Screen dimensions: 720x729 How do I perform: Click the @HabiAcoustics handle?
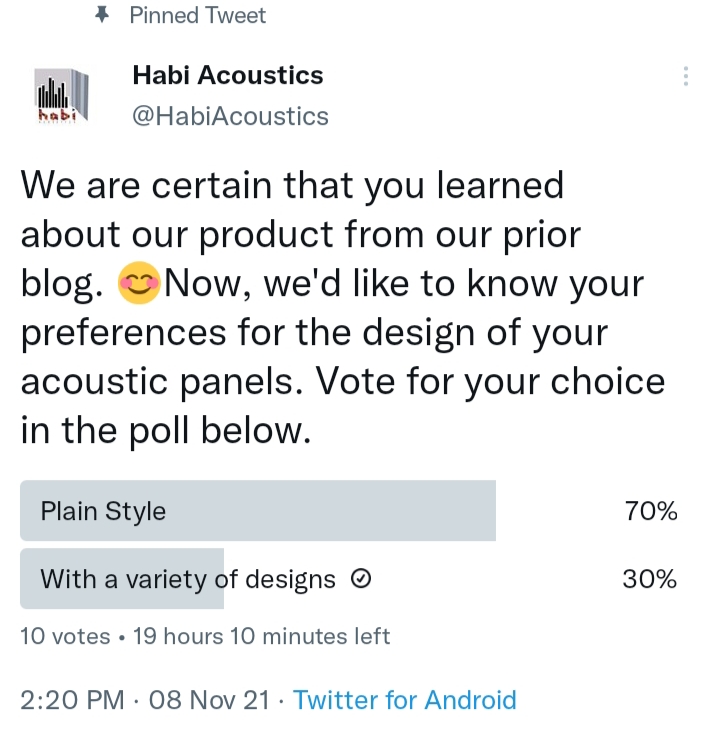[230, 116]
